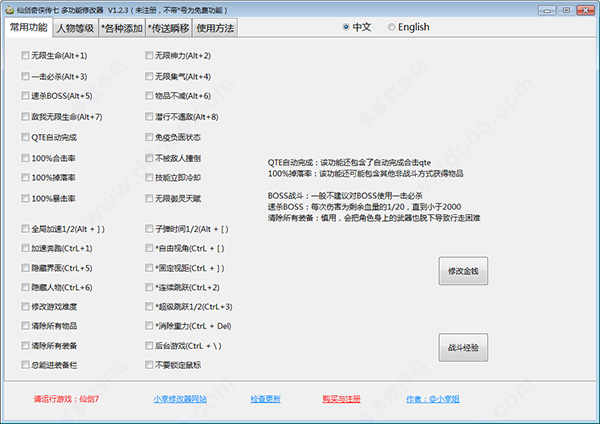Tick *自由视角 (Ctrl + [) checkbox
The image size is (600, 424).
[149, 248]
